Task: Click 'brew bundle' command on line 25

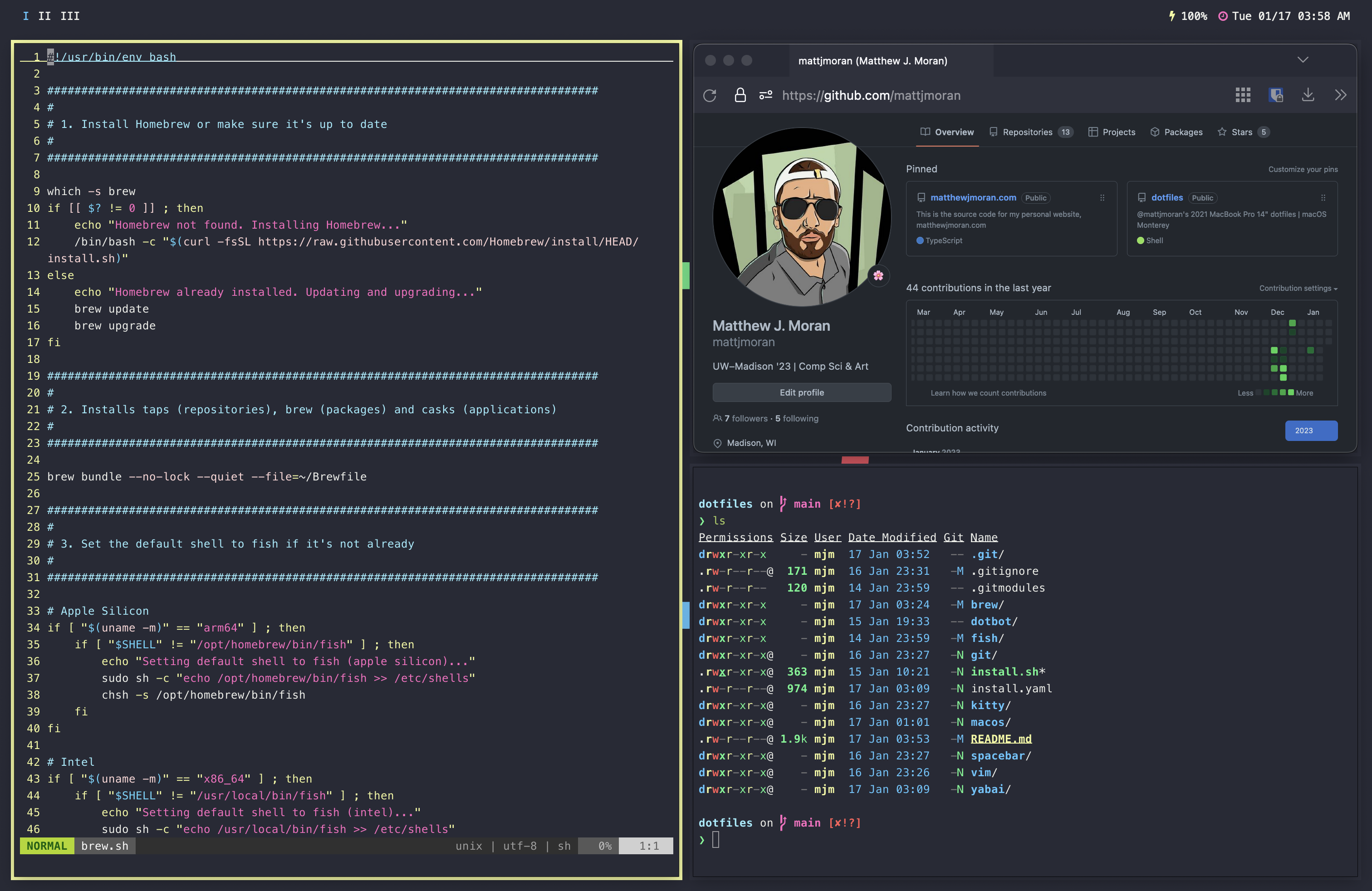Action: tap(84, 477)
